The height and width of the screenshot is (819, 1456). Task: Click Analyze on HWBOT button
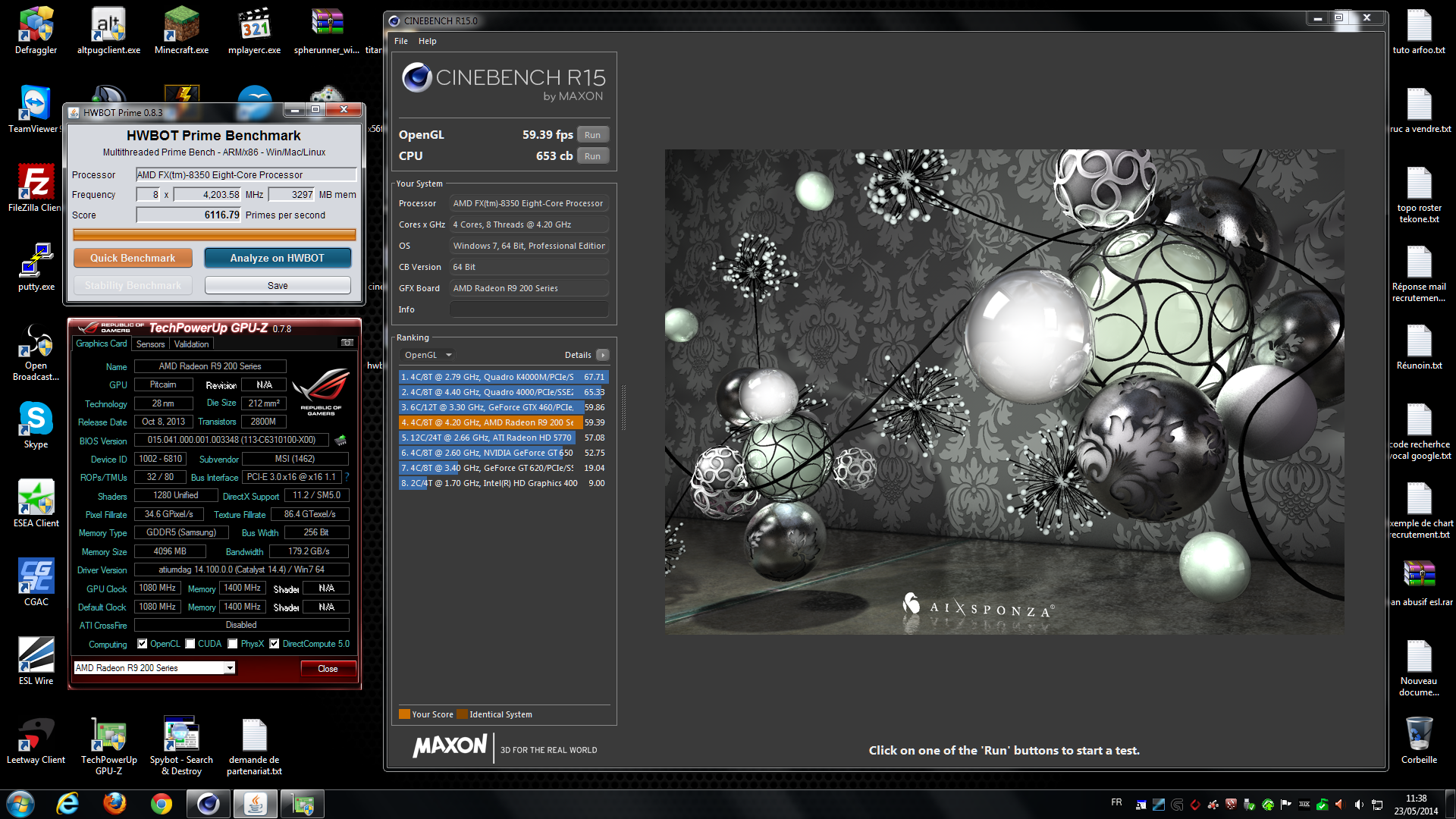278,258
